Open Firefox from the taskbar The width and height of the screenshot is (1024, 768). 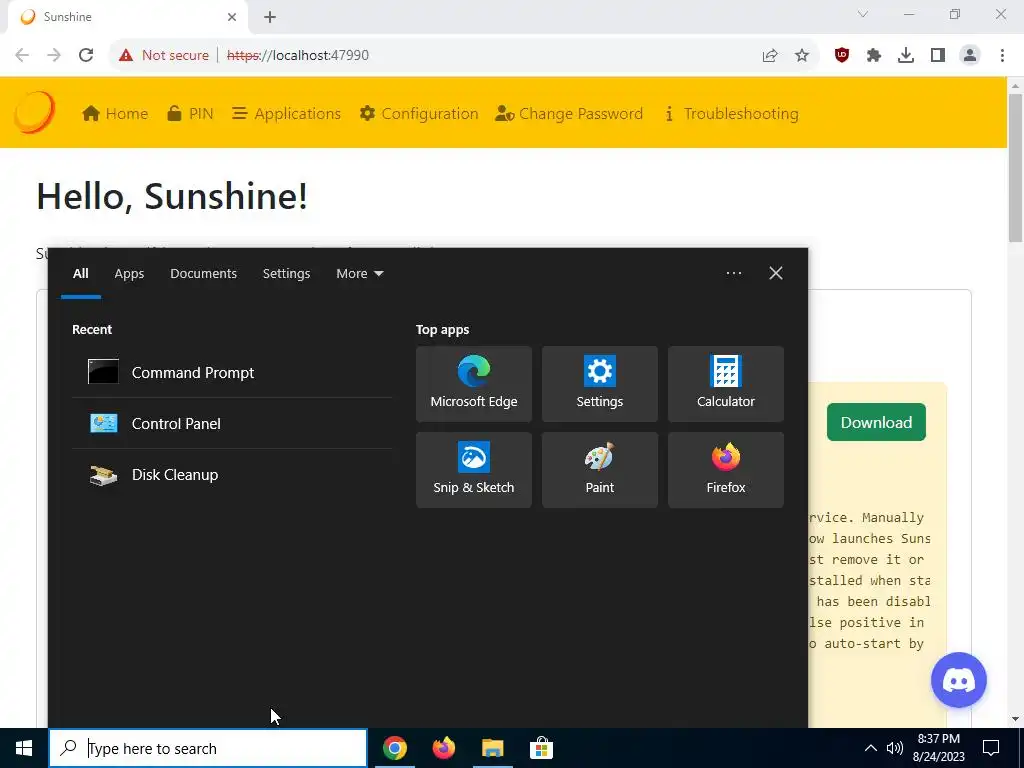coord(443,748)
